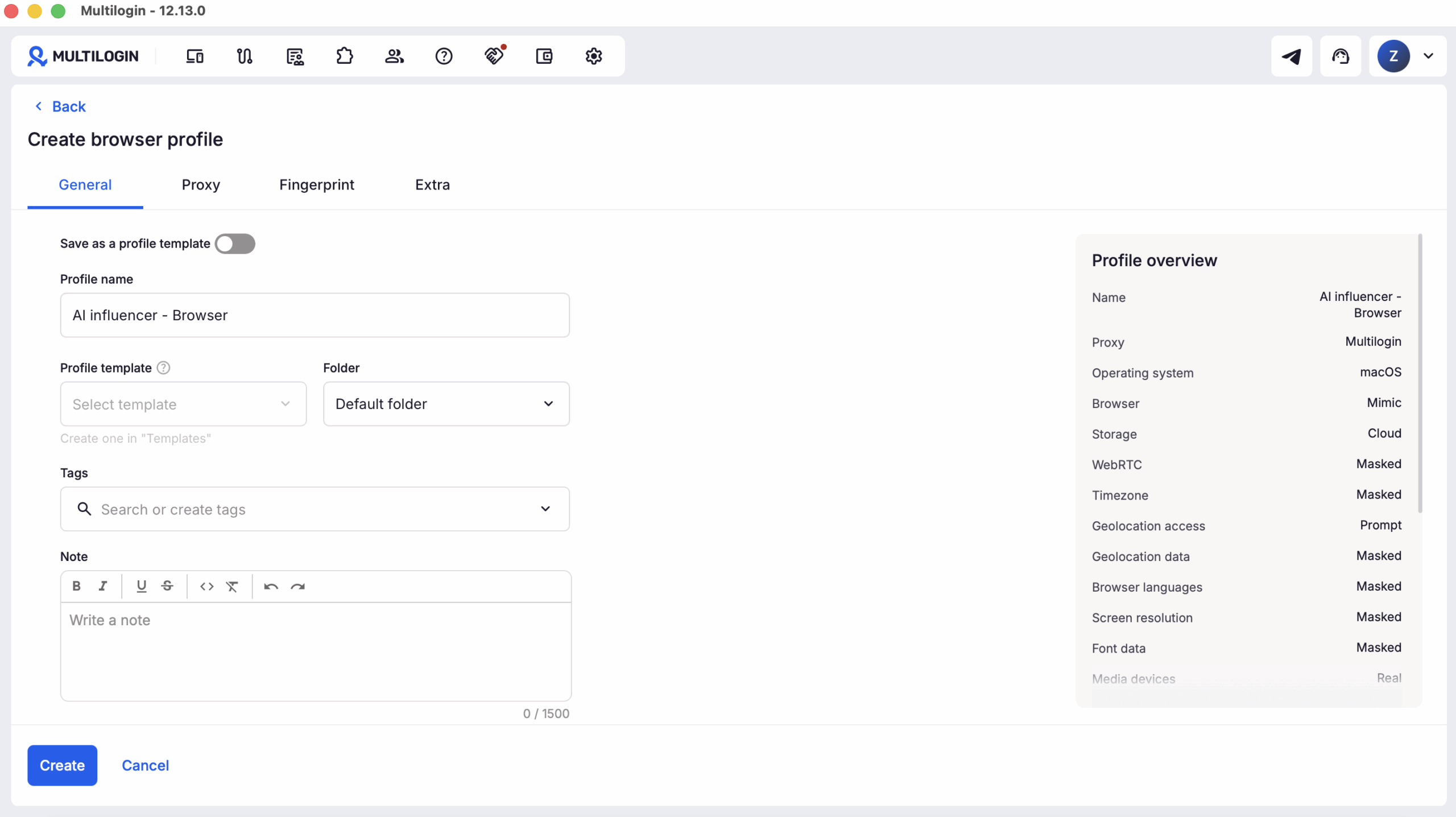Image resolution: width=1456 pixels, height=817 pixels.
Task: Click the Profile overview scrollbar
Action: click(x=1420, y=373)
